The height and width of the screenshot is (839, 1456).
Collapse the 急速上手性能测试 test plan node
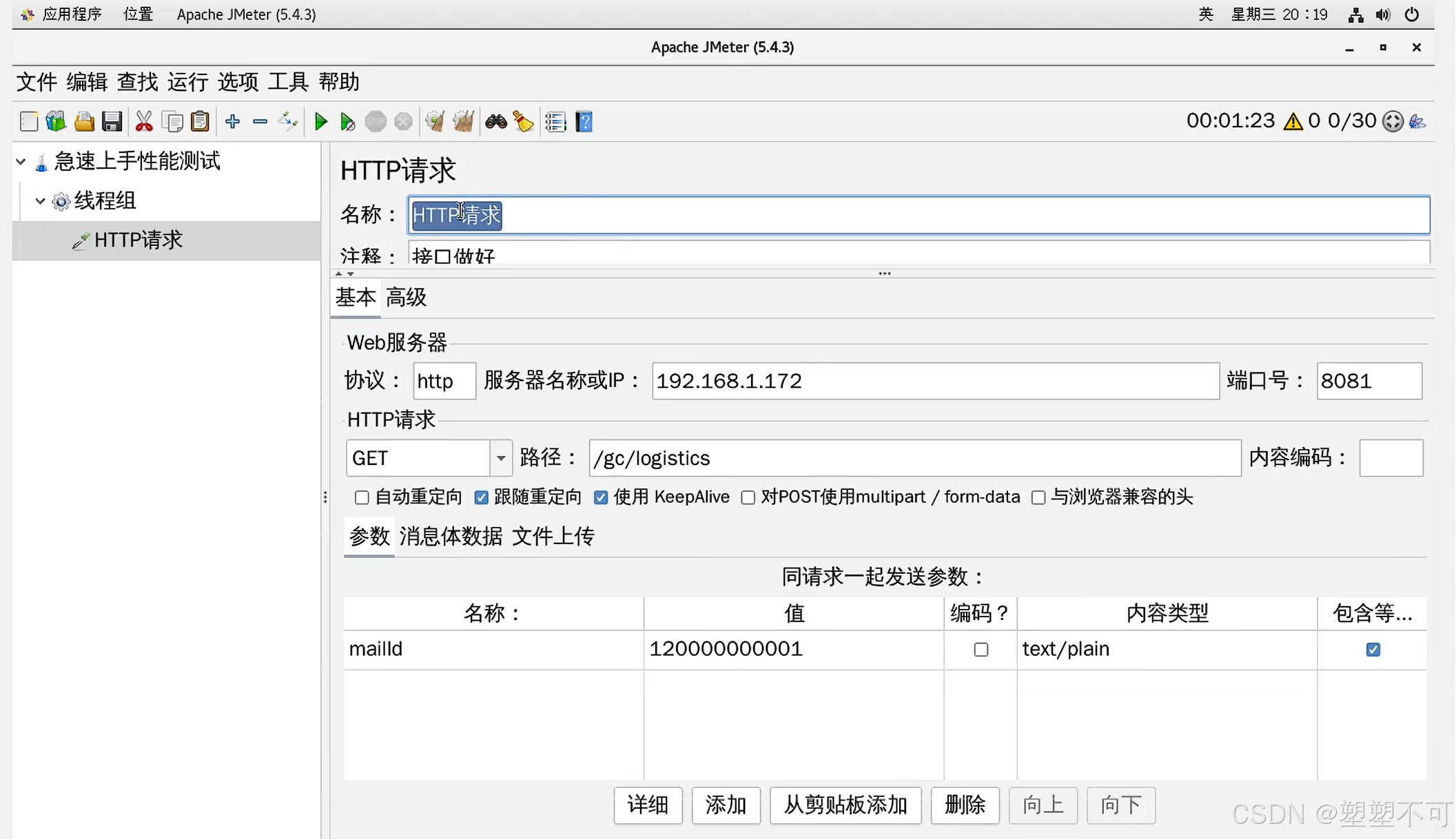pyautogui.click(x=21, y=162)
